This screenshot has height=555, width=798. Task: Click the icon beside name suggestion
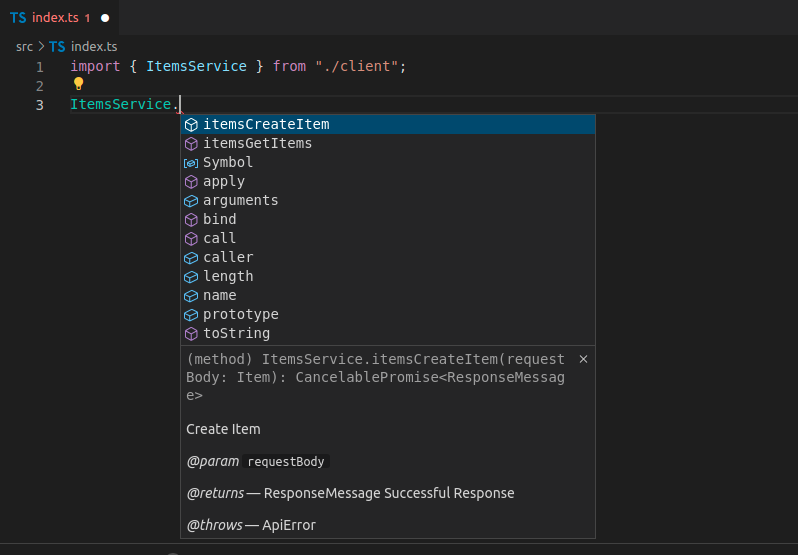coord(191,295)
